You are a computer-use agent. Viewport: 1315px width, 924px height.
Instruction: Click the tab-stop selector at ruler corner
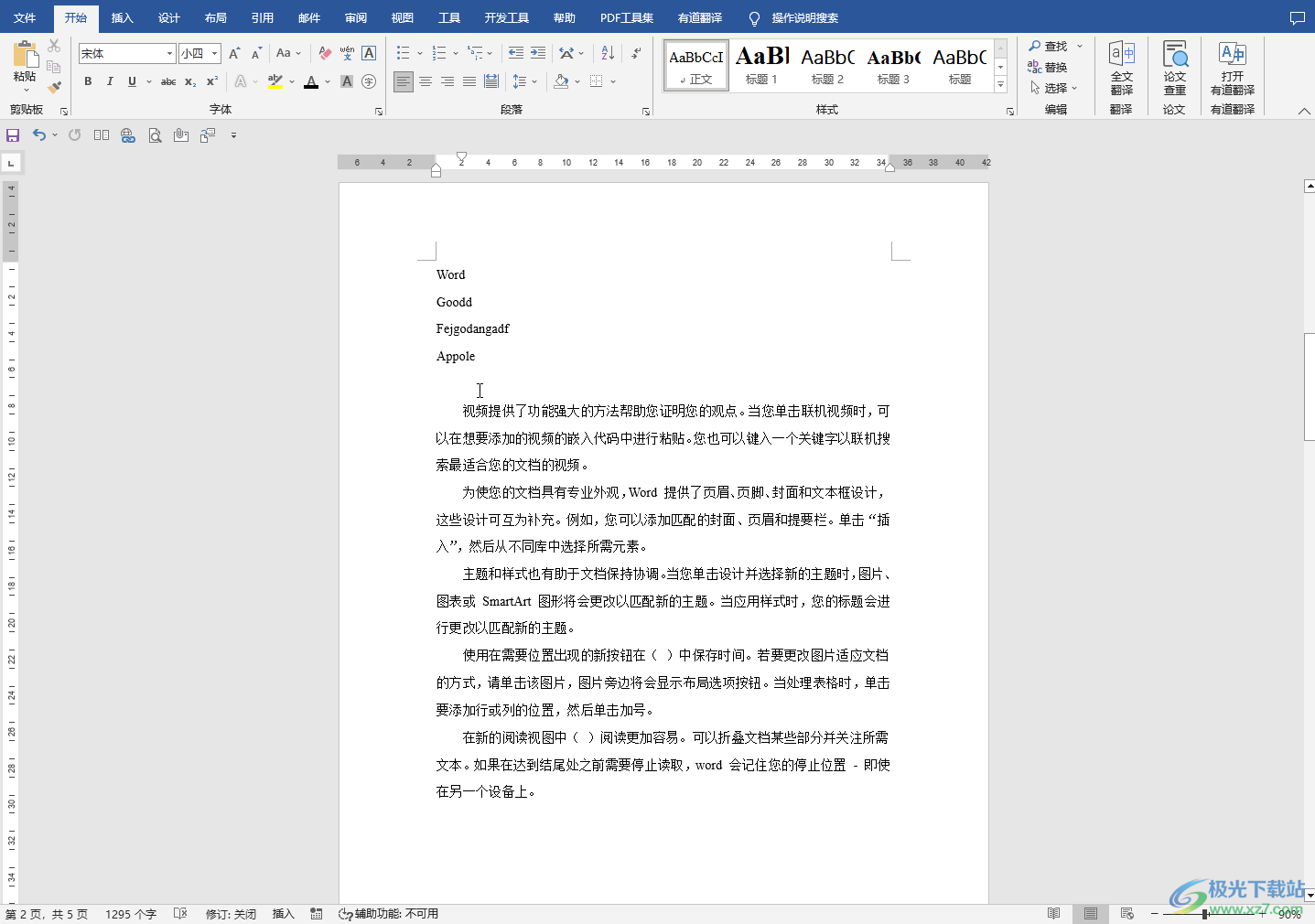click(x=11, y=163)
